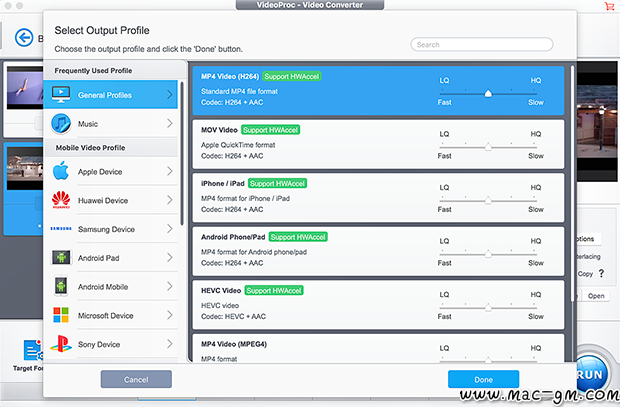Screen dimensions: 620x407
Task: Click the Android Pad robot icon
Action: coord(61,257)
